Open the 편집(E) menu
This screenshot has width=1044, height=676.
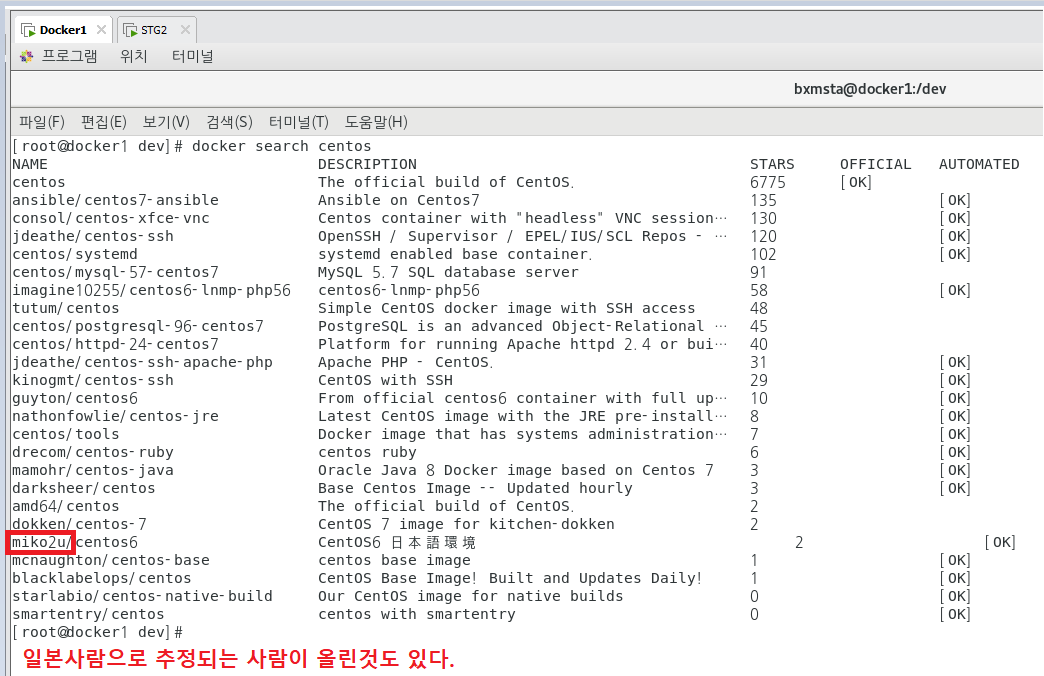click(x=103, y=122)
